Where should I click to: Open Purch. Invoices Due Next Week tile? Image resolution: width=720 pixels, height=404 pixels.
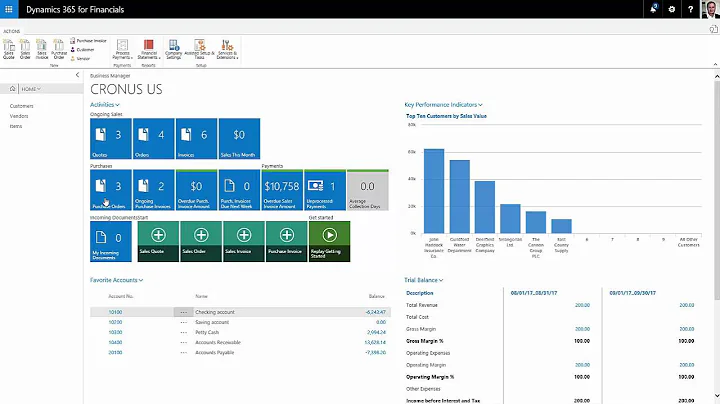pyautogui.click(x=239, y=190)
